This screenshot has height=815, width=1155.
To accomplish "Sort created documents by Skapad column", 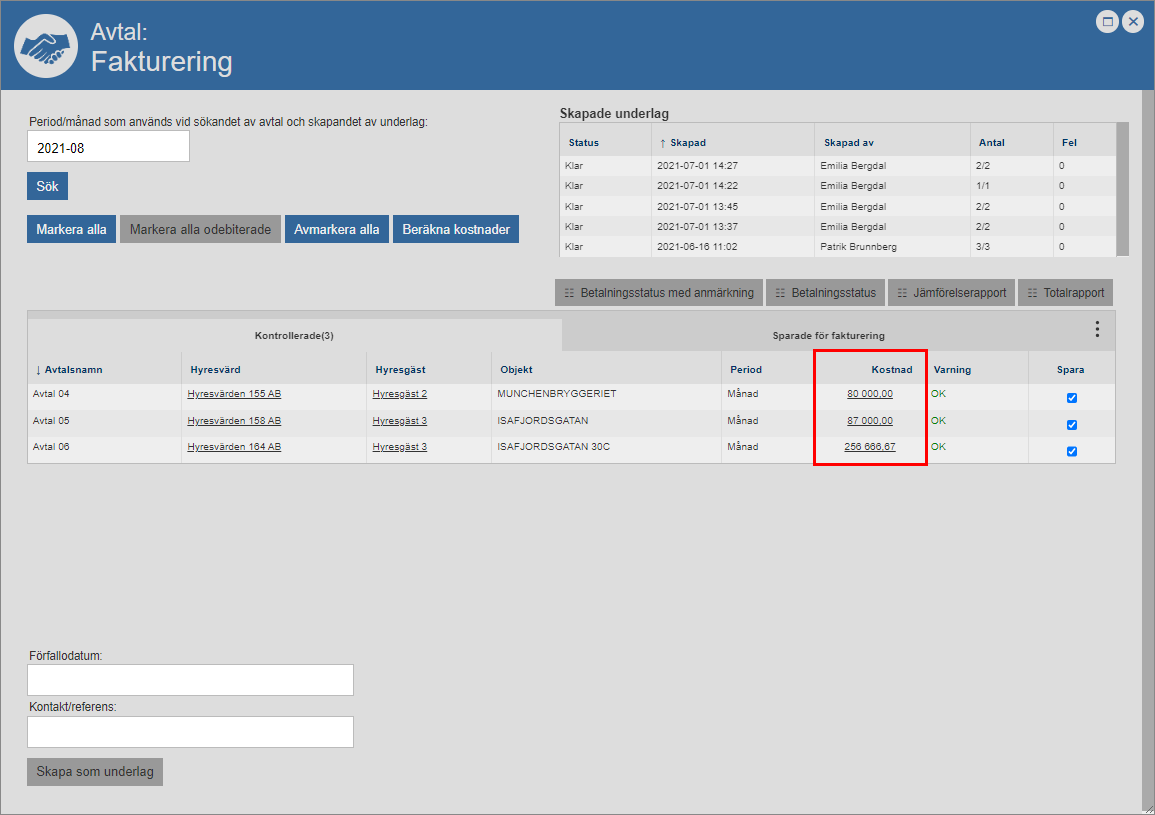I will point(688,142).
